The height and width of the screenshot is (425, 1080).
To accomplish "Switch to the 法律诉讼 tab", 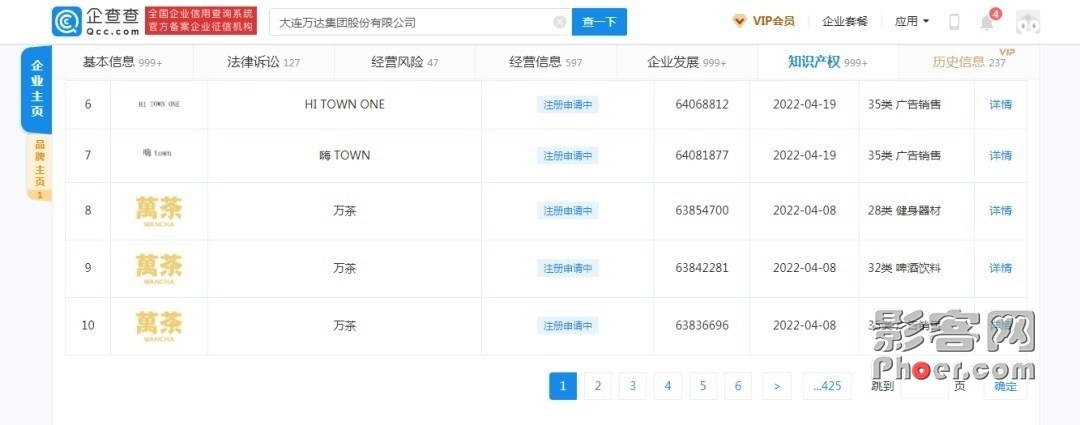I will (x=264, y=62).
